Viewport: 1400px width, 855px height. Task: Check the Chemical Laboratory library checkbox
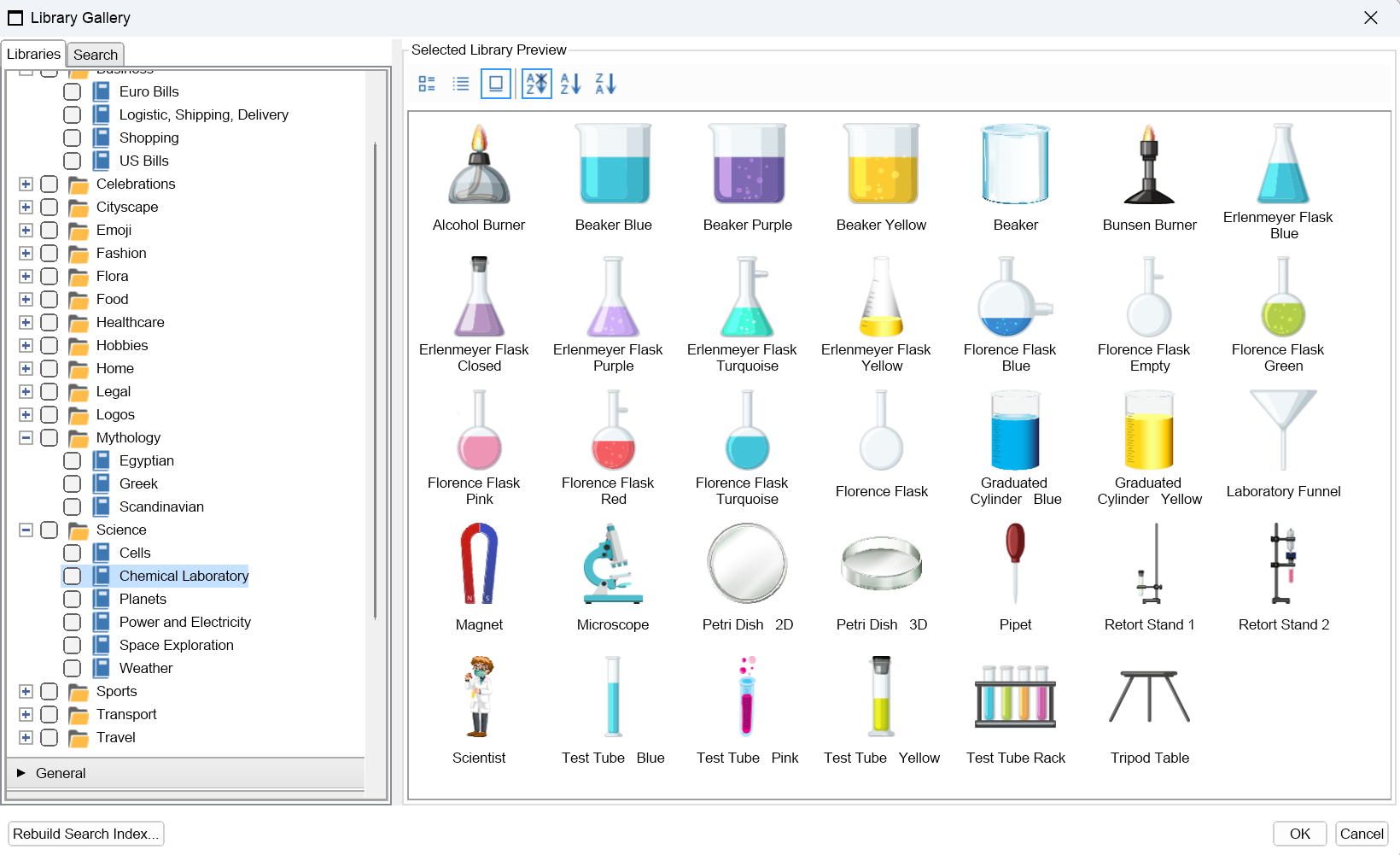73,577
